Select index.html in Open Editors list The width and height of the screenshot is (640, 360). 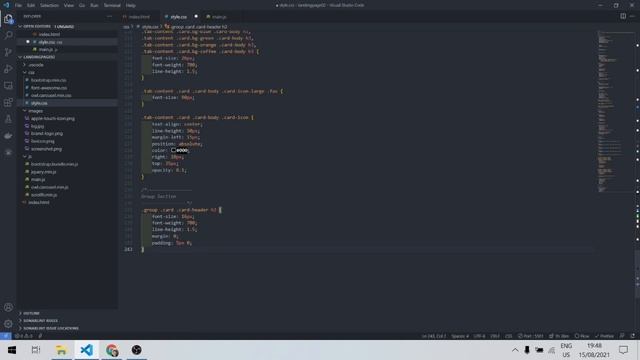pyautogui.click(x=49, y=34)
